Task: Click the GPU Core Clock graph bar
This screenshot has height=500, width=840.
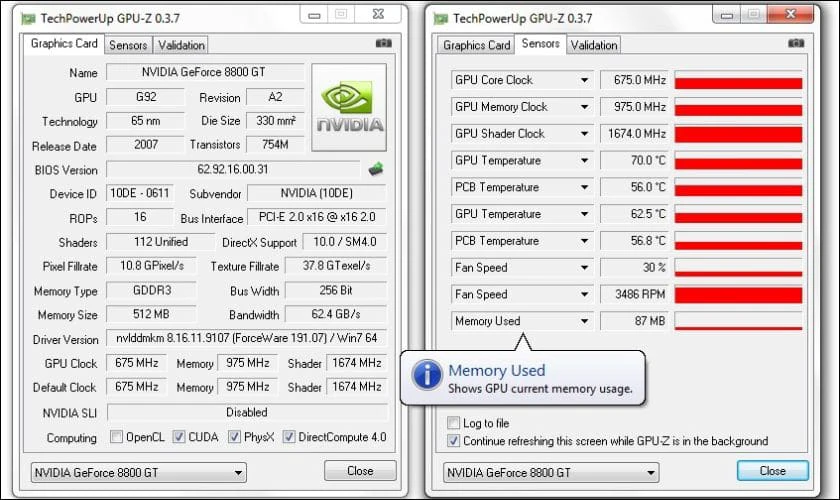Action: (x=738, y=80)
